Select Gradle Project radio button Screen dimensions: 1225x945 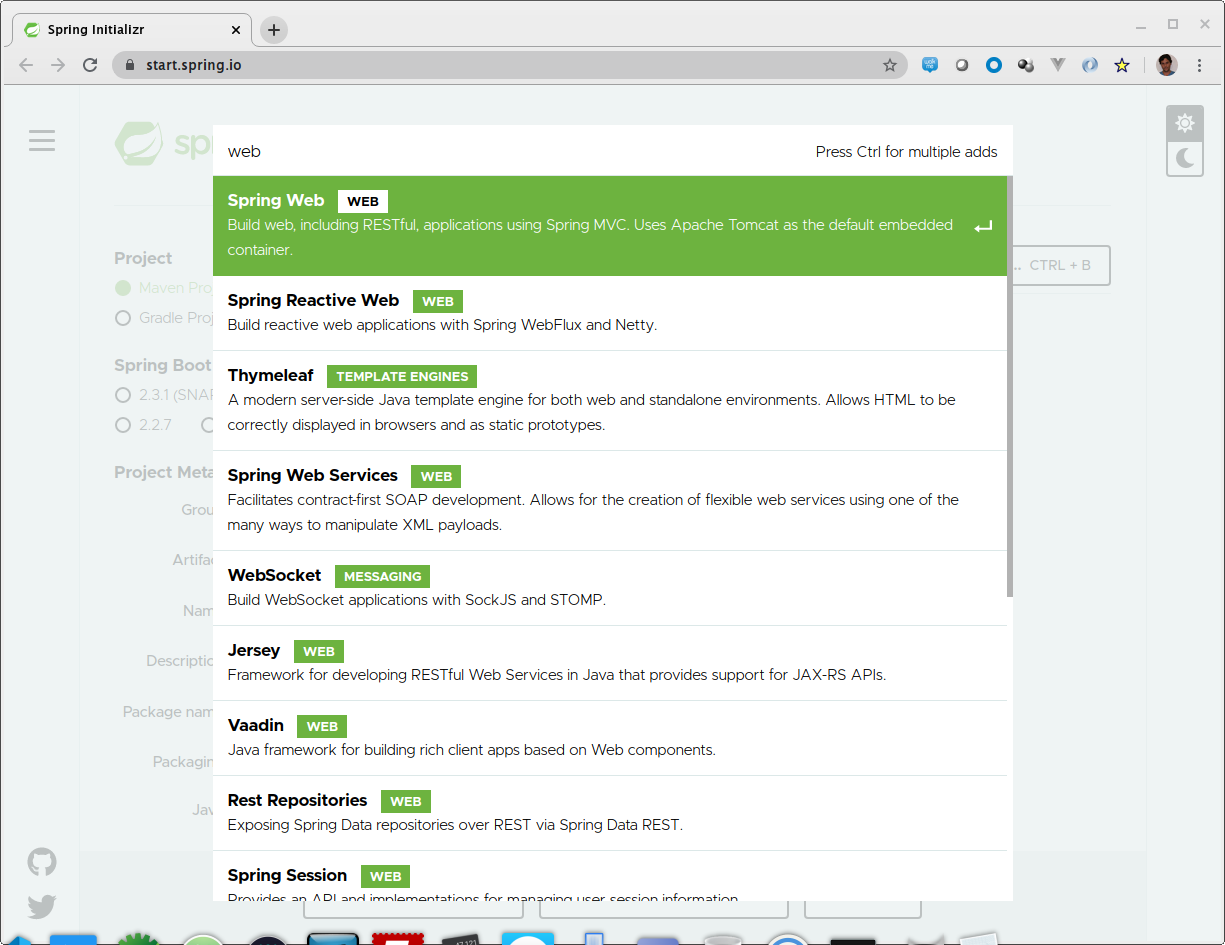(123, 318)
